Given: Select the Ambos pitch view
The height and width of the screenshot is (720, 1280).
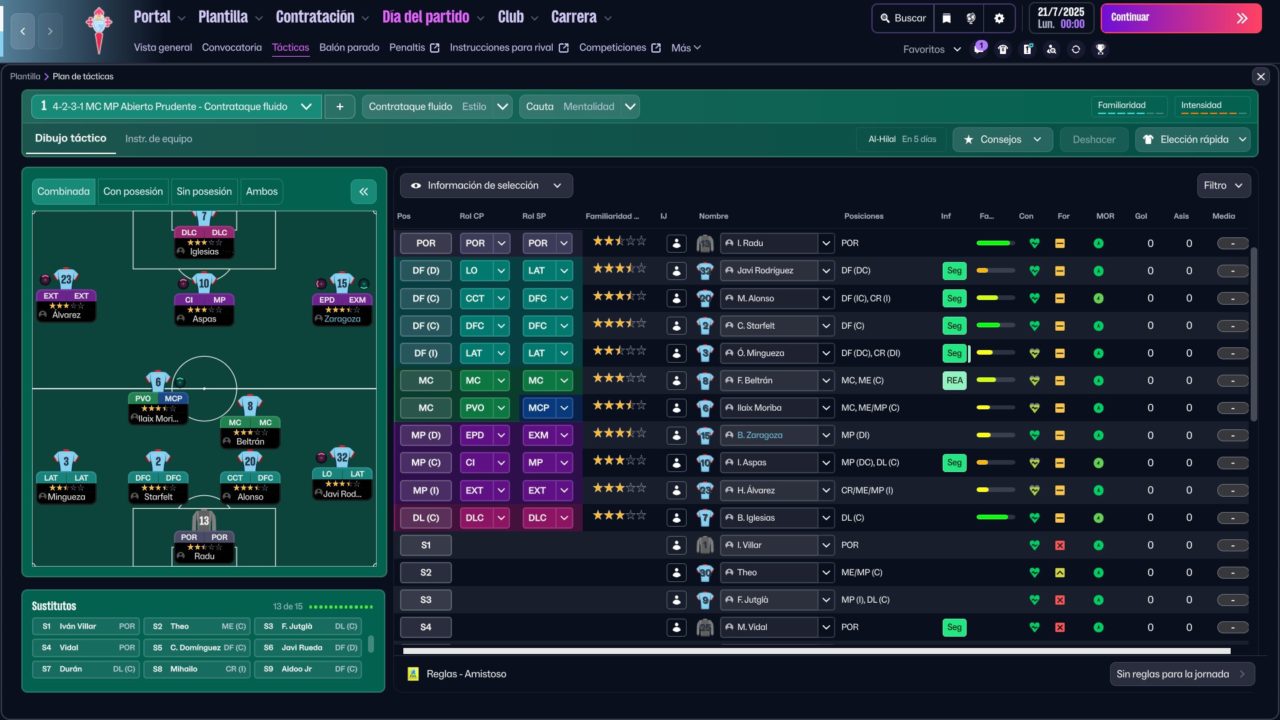Looking at the screenshot, I should [x=262, y=191].
